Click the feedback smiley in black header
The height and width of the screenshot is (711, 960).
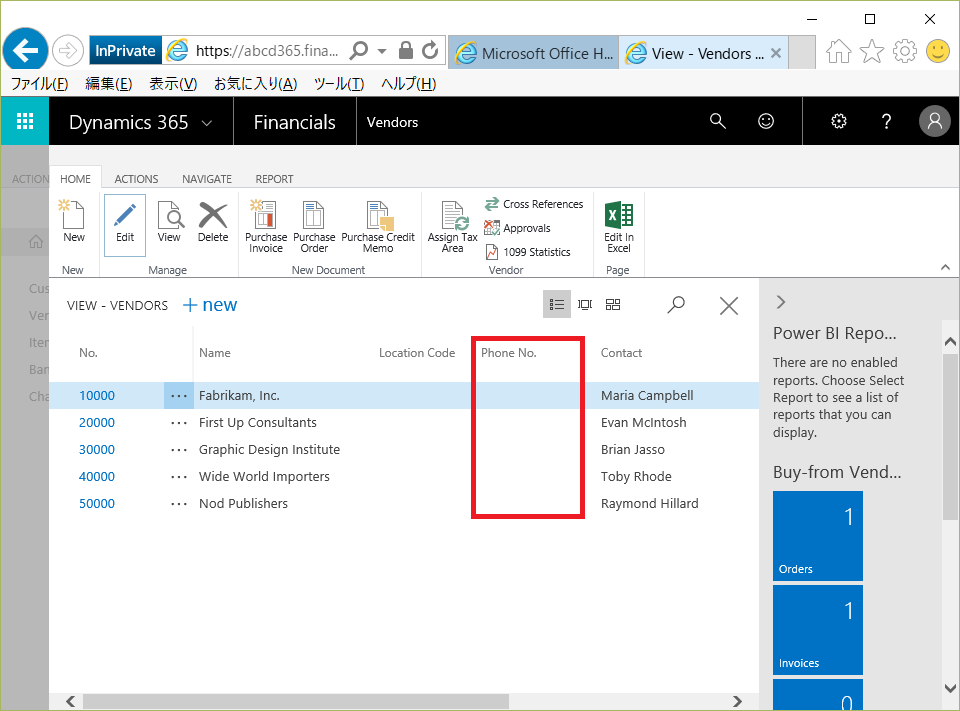(766, 121)
